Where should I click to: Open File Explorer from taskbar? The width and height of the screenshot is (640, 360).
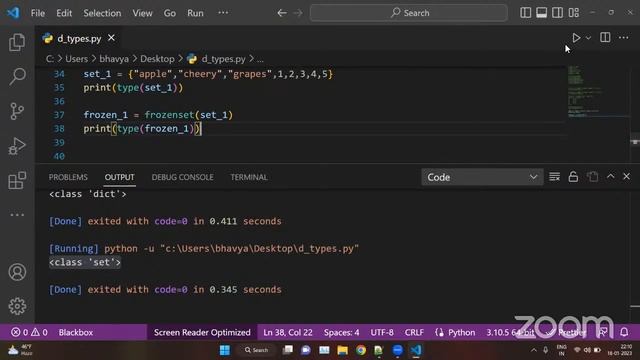click(342, 350)
